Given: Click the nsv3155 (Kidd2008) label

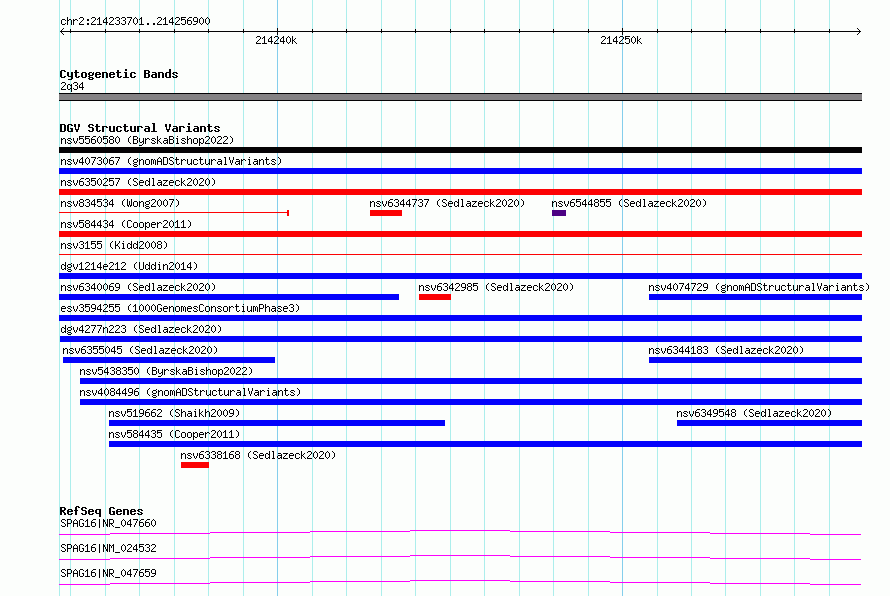Looking at the screenshot, I should point(114,245).
